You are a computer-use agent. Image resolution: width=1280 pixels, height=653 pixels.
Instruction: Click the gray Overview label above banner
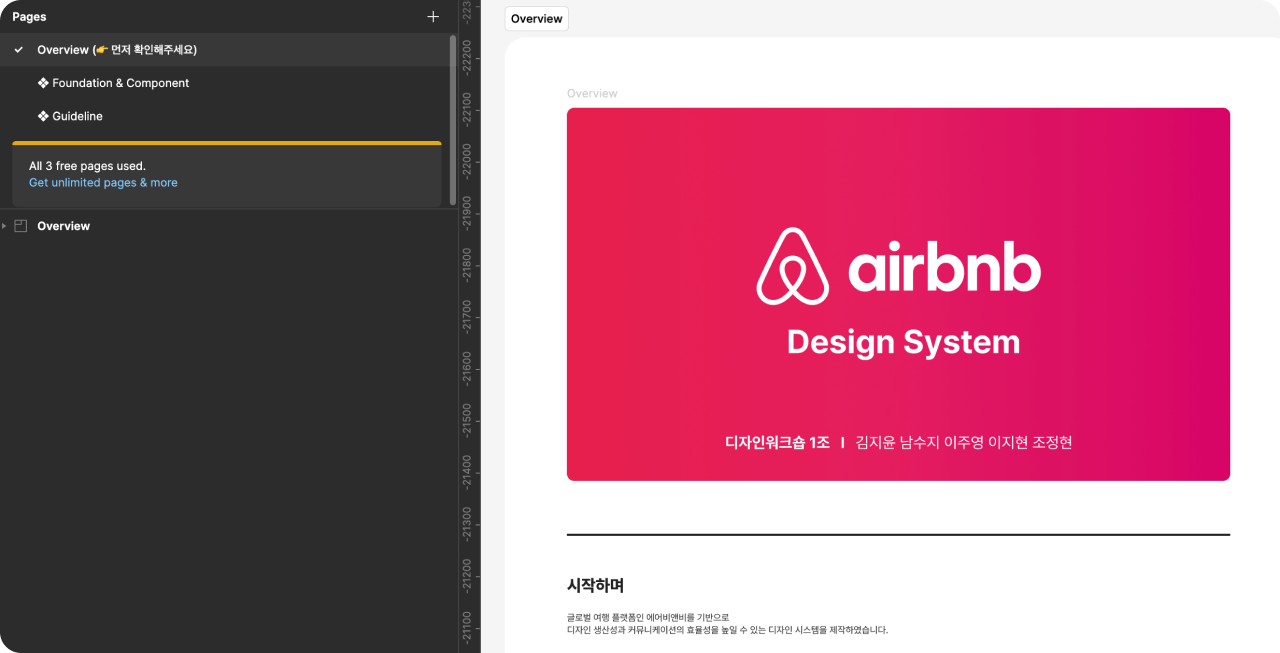coord(592,93)
